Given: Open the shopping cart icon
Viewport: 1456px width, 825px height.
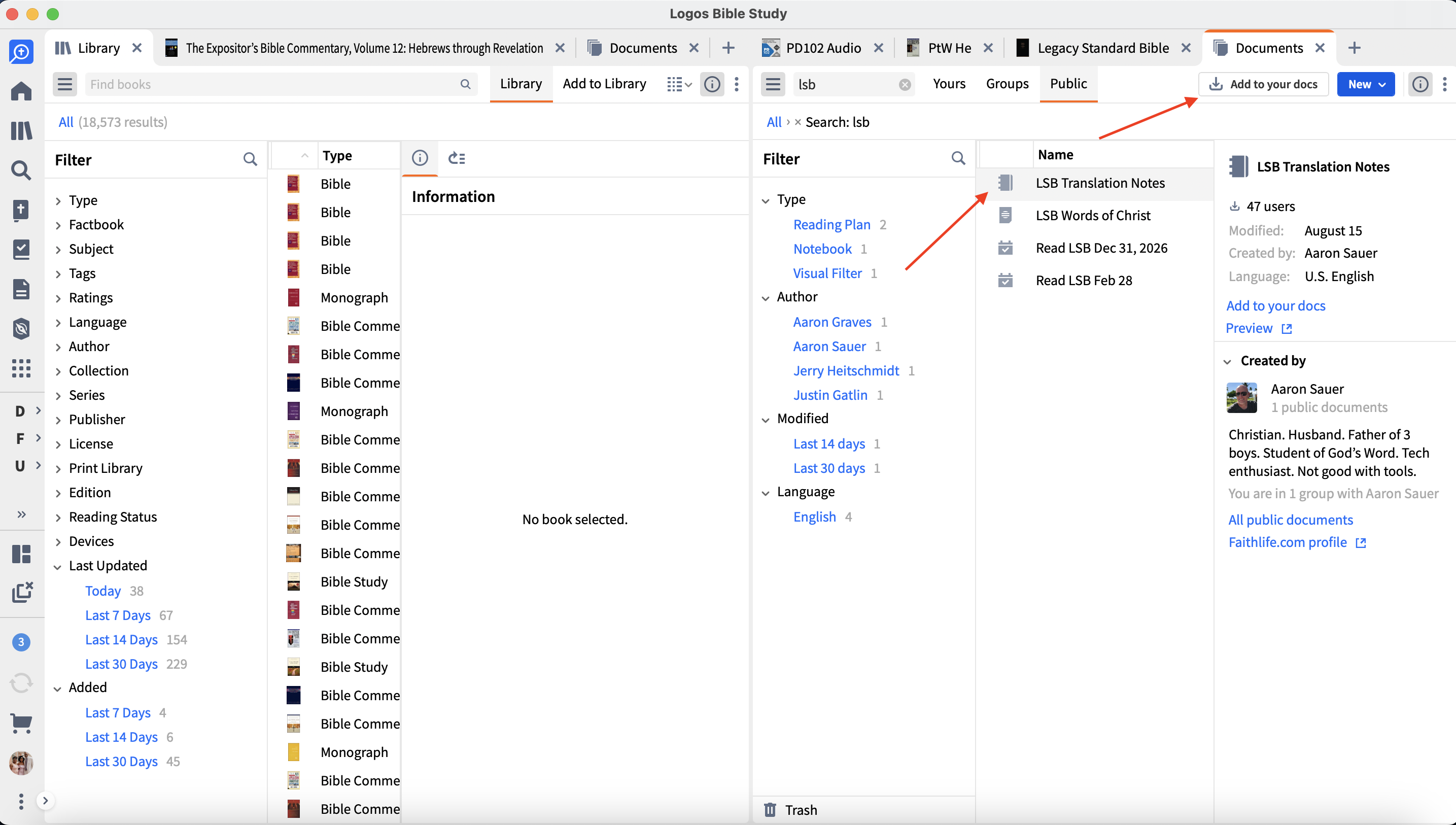Looking at the screenshot, I should point(21,723).
